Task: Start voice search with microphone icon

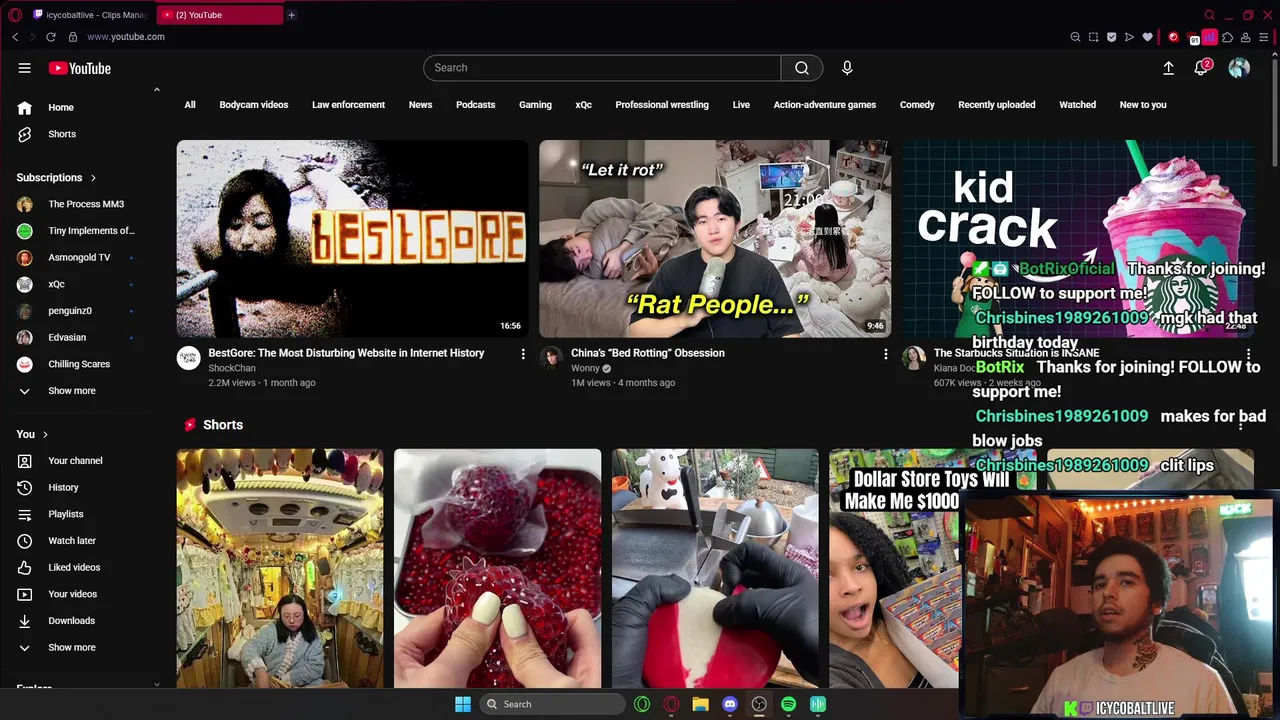Action: (x=847, y=68)
